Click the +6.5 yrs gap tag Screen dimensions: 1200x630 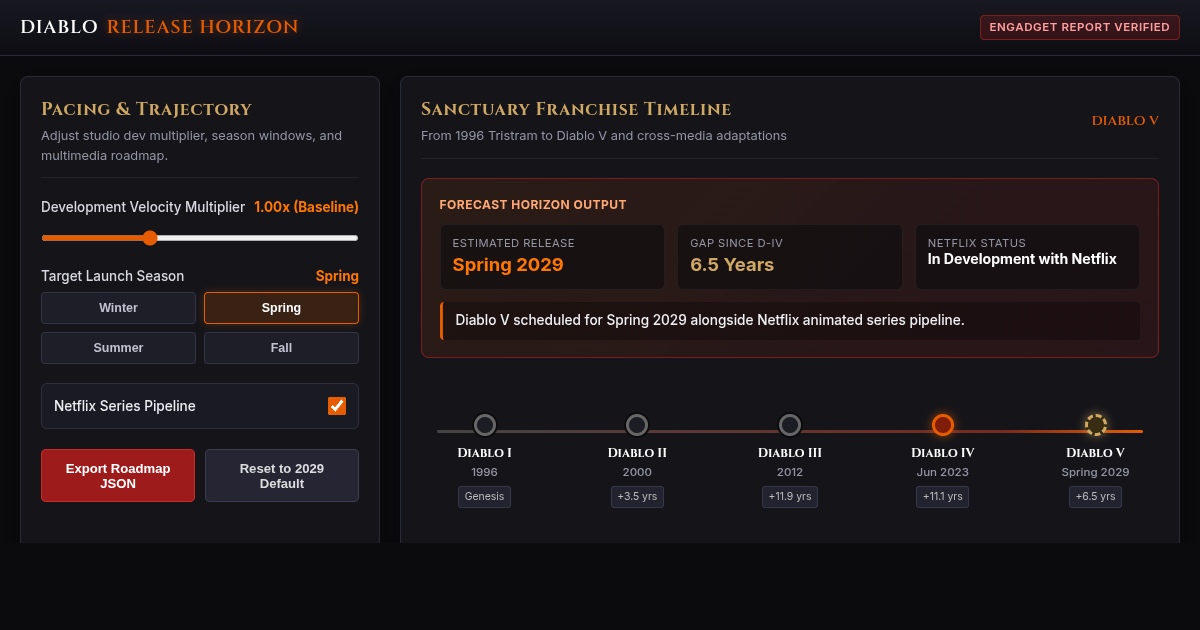[1096, 497]
